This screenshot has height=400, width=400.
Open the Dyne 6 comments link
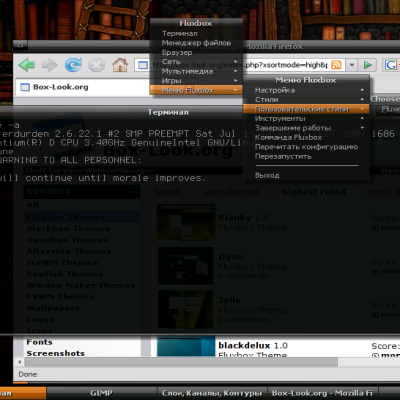pyautogui.click(x=243, y=276)
